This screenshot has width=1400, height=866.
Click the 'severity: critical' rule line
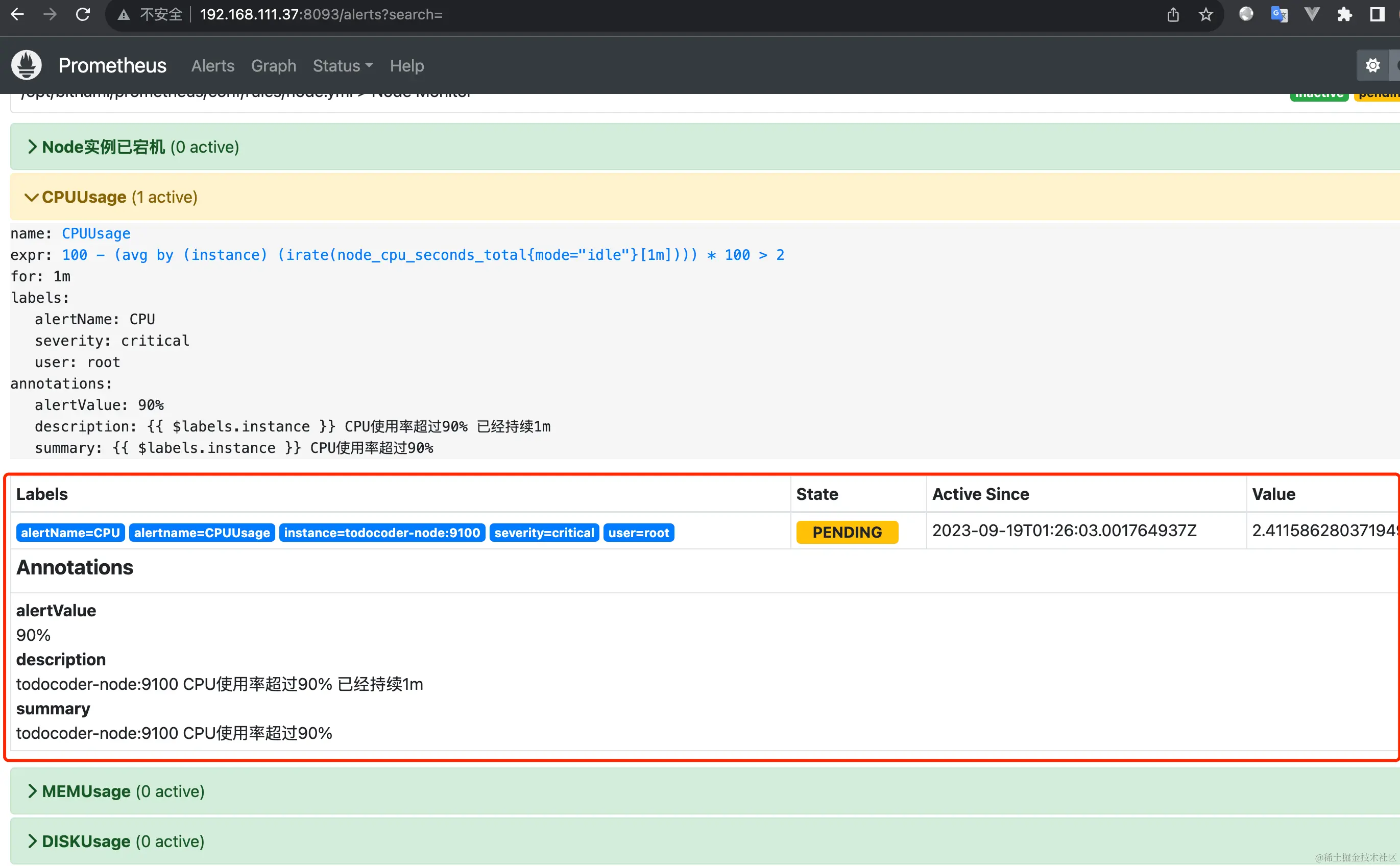point(112,341)
